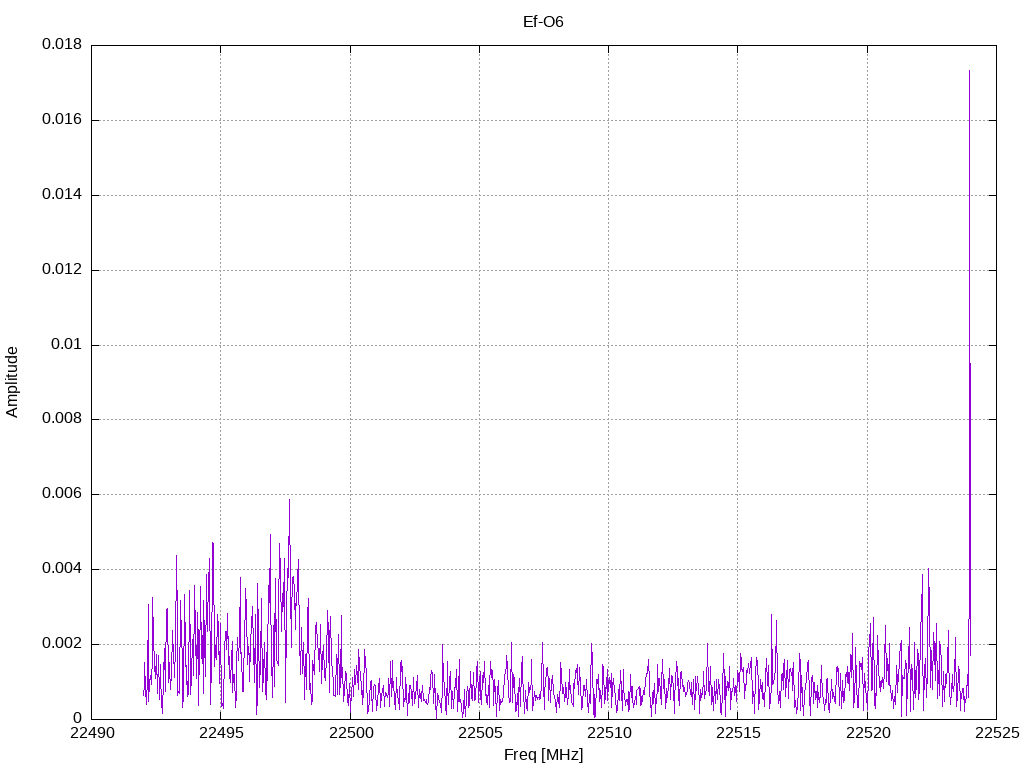The height and width of the screenshot is (768, 1024).
Task: Click the x-axis value 22500
Action: (350, 733)
